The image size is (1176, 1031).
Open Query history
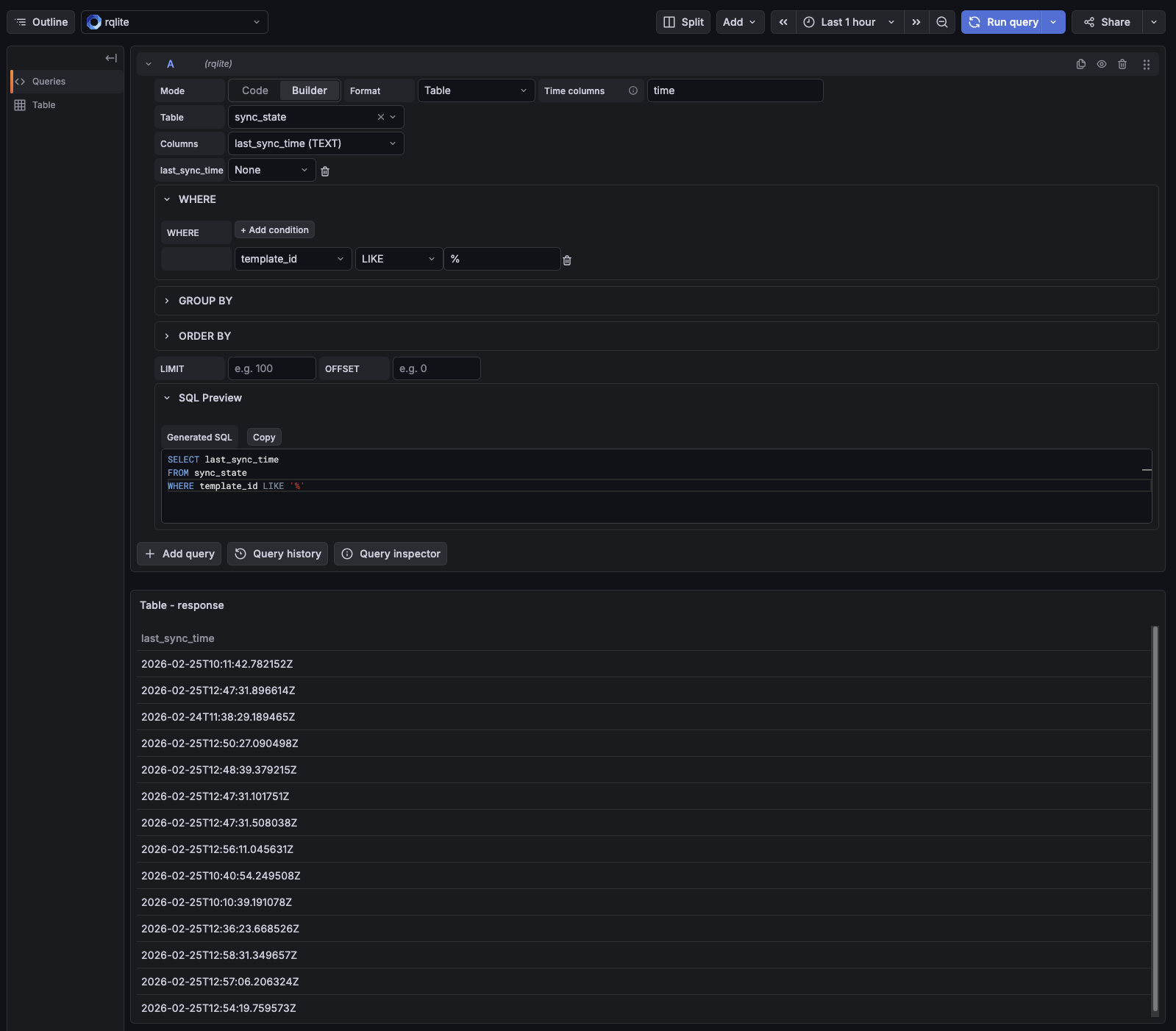(x=278, y=554)
